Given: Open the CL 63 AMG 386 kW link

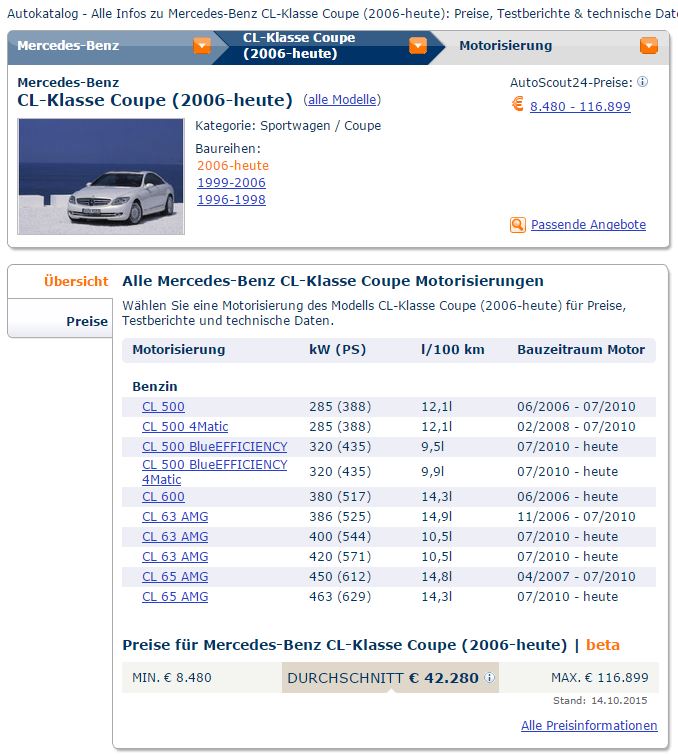Looking at the screenshot, I should [175, 516].
